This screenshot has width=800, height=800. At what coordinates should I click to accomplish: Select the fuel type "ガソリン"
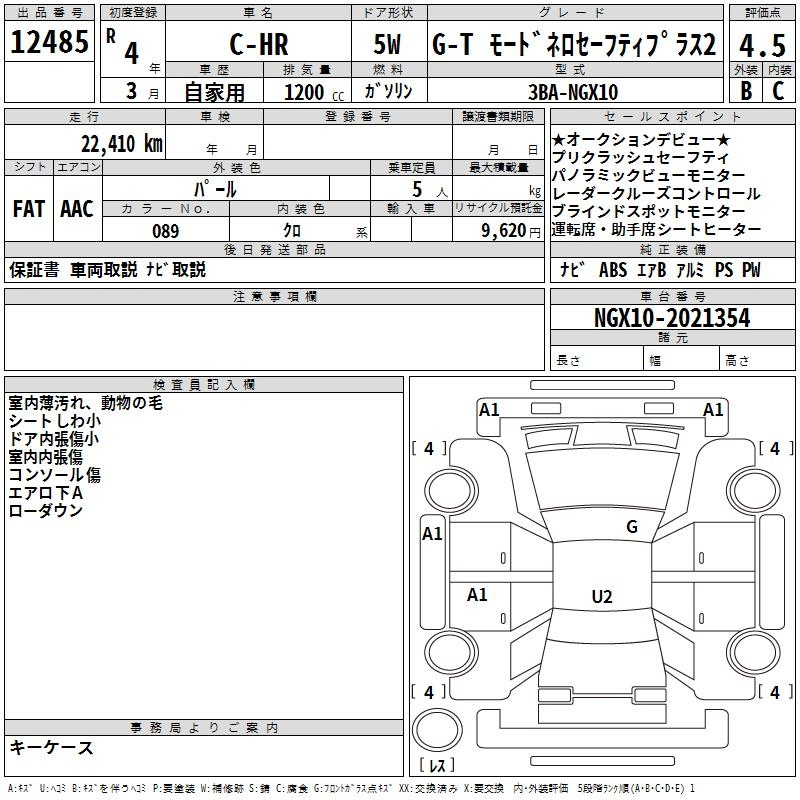pos(388,91)
